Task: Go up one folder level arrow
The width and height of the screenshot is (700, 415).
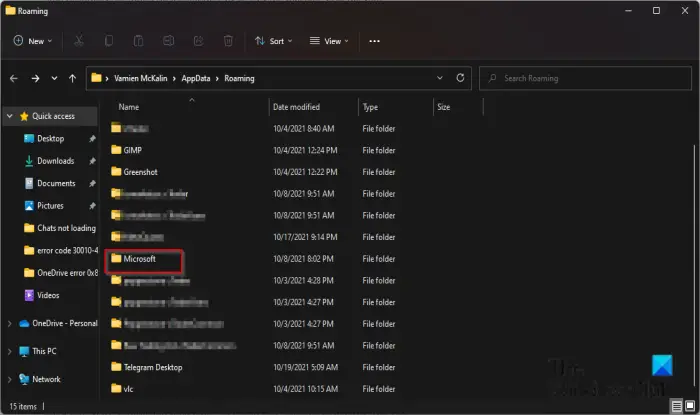Action: click(72, 79)
